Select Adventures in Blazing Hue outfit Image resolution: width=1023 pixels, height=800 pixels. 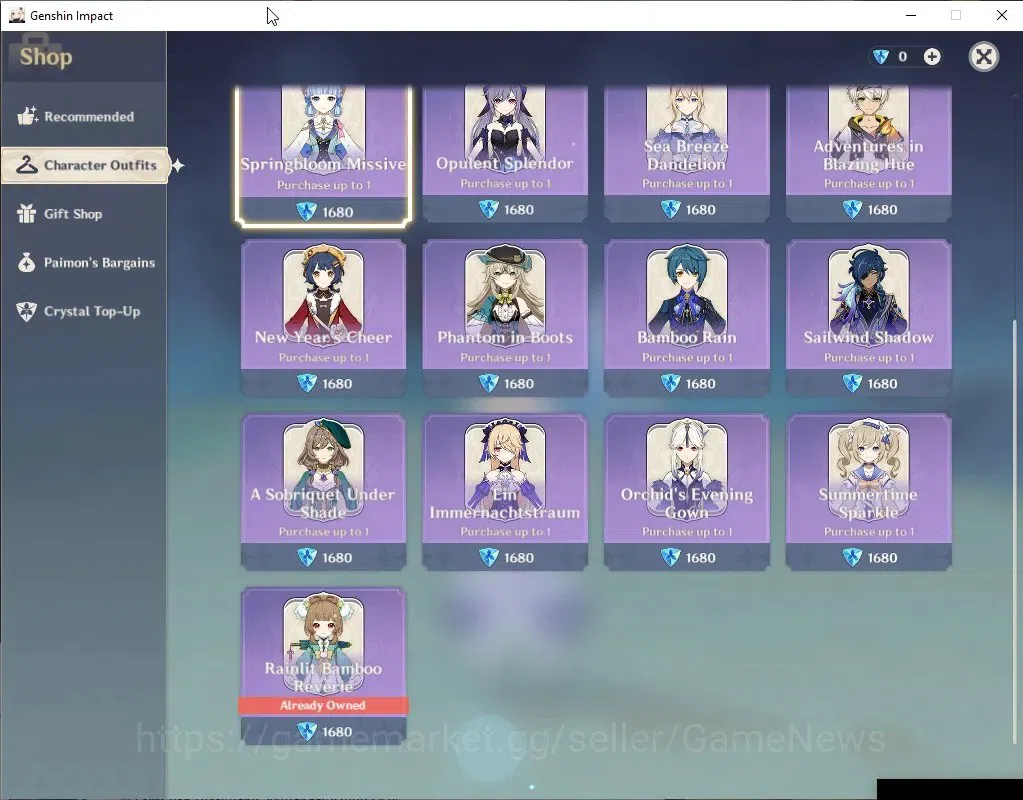(x=868, y=153)
